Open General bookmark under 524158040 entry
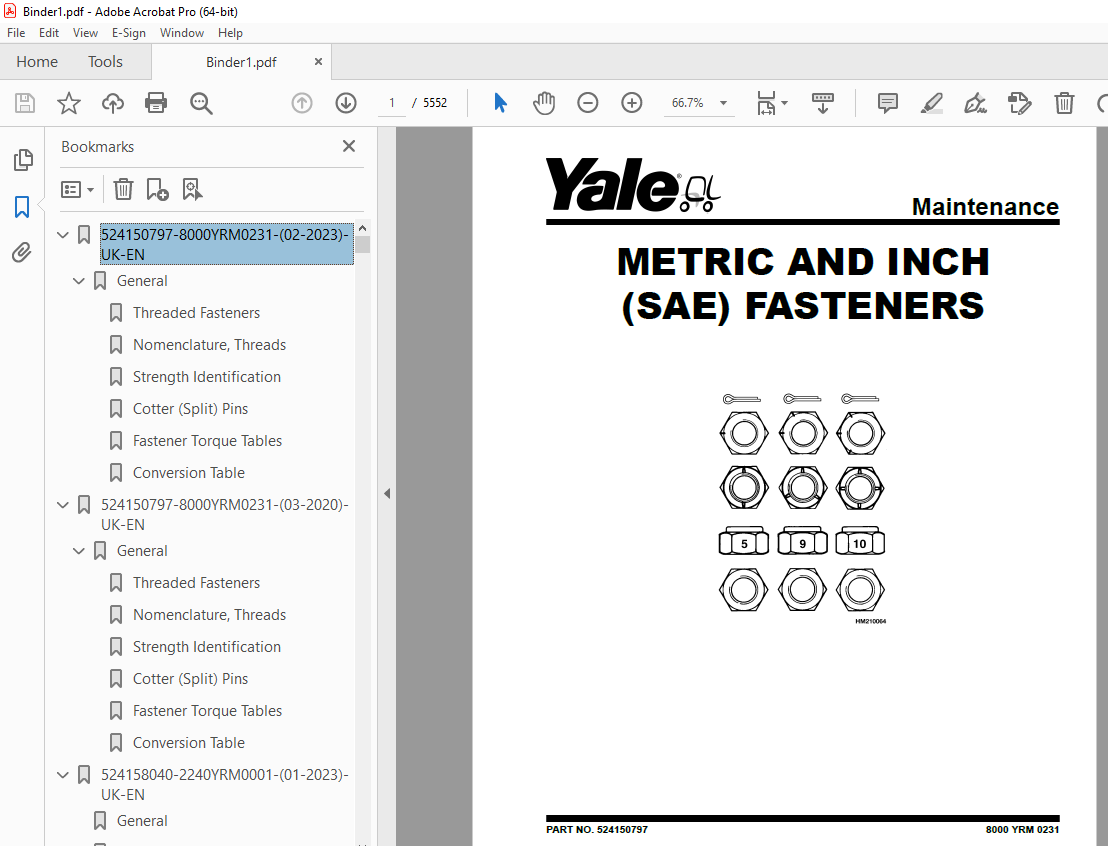The height and width of the screenshot is (846, 1108). [x=142, y=821]
